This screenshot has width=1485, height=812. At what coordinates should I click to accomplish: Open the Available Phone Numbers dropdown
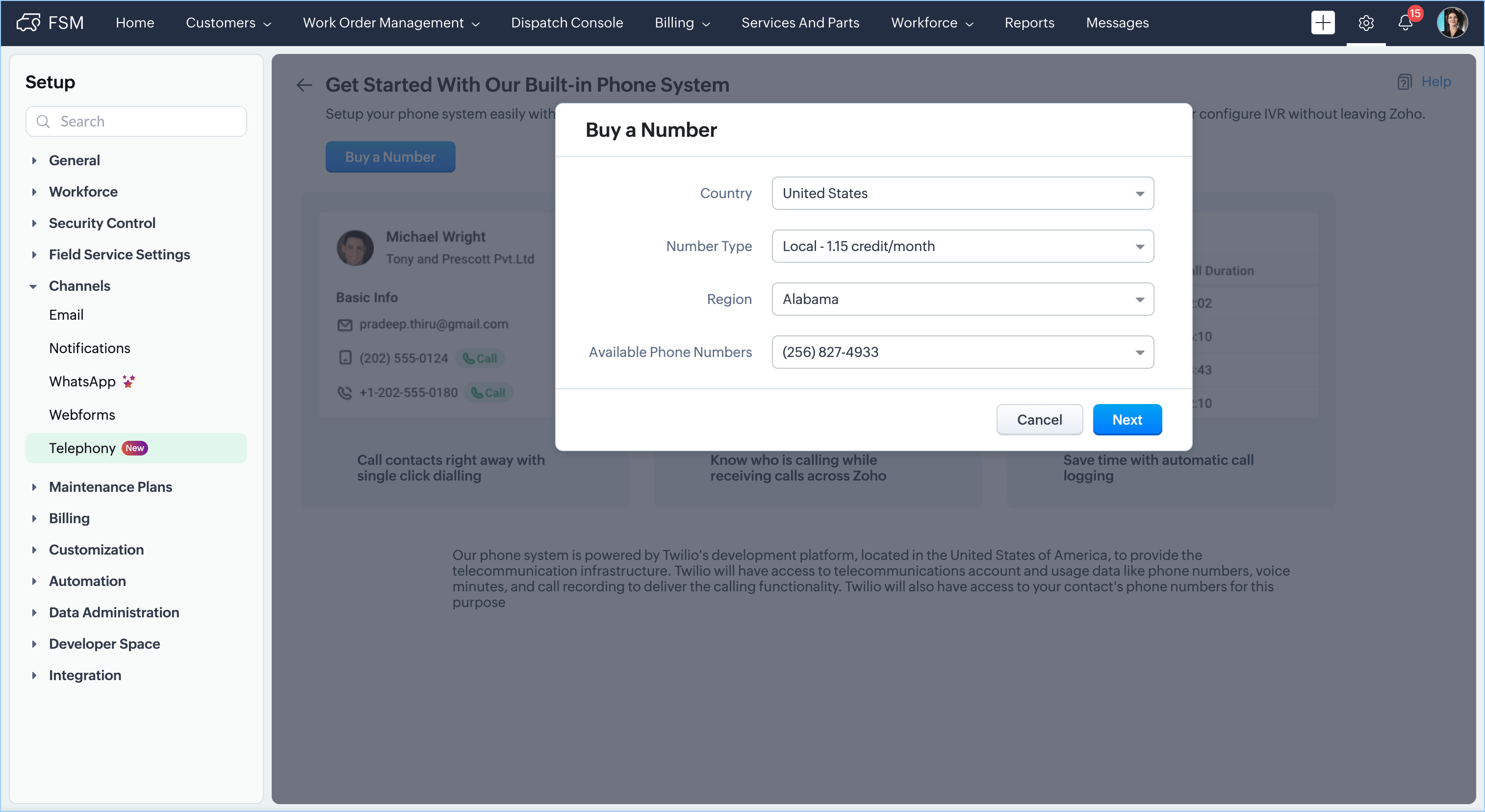962,352
